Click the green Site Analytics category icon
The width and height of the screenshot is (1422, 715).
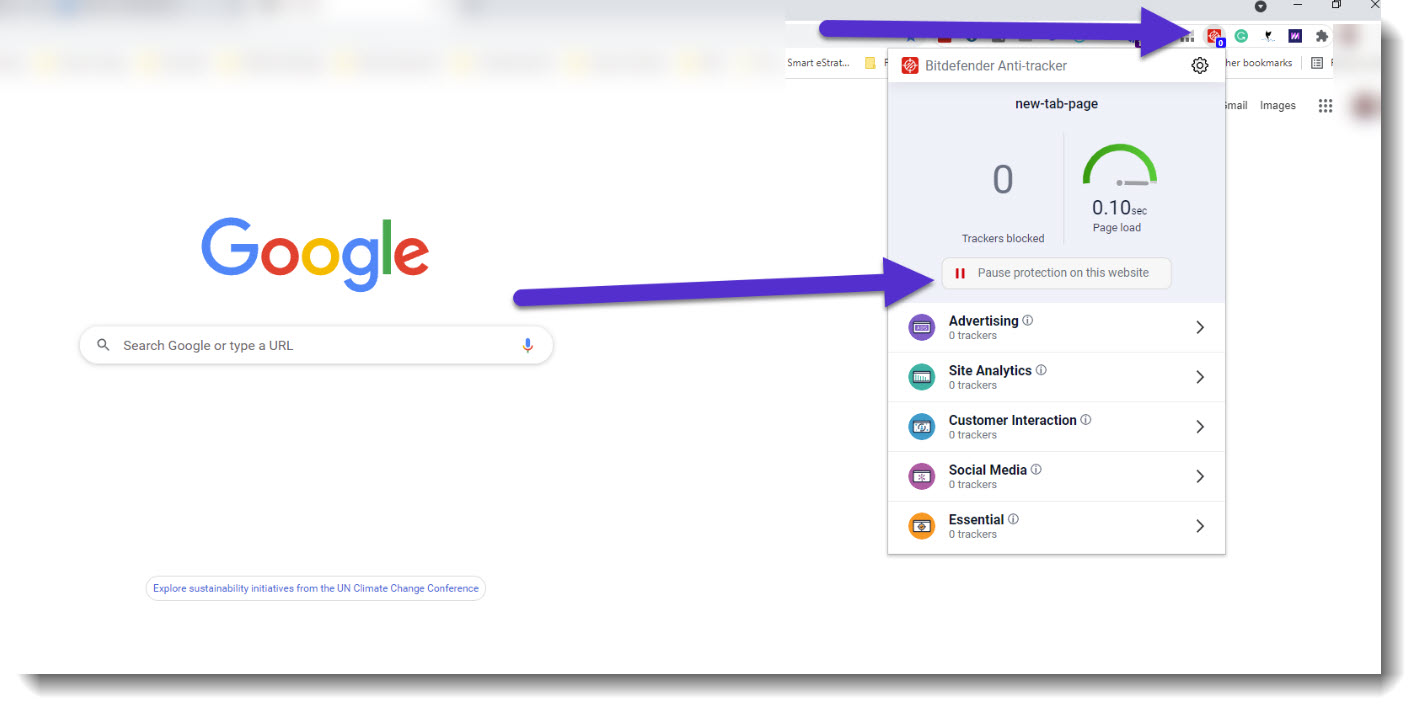tap(922, 377)
